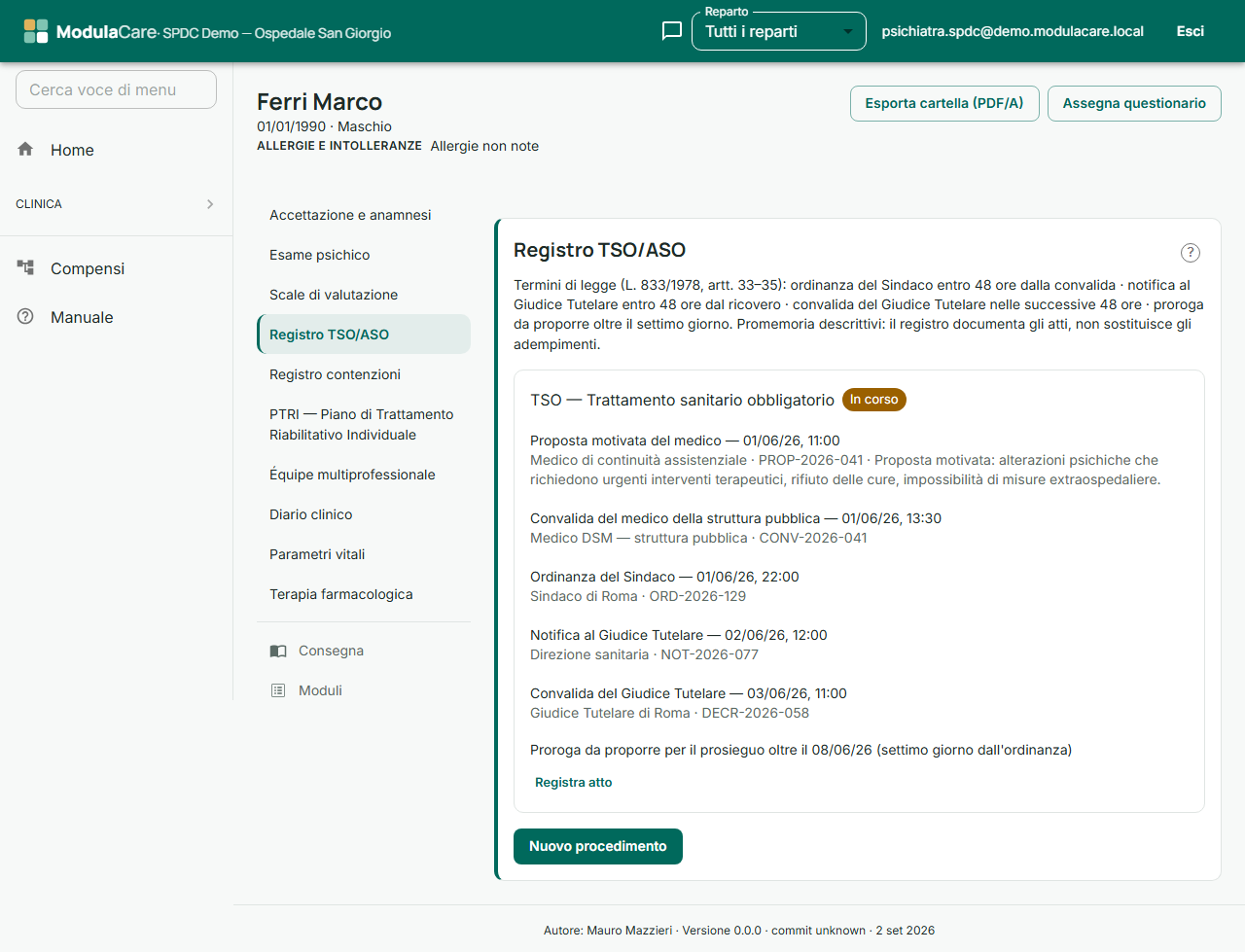Click the Assegna questionario button
The image size is (1245, 952).
click(1134, 103)
